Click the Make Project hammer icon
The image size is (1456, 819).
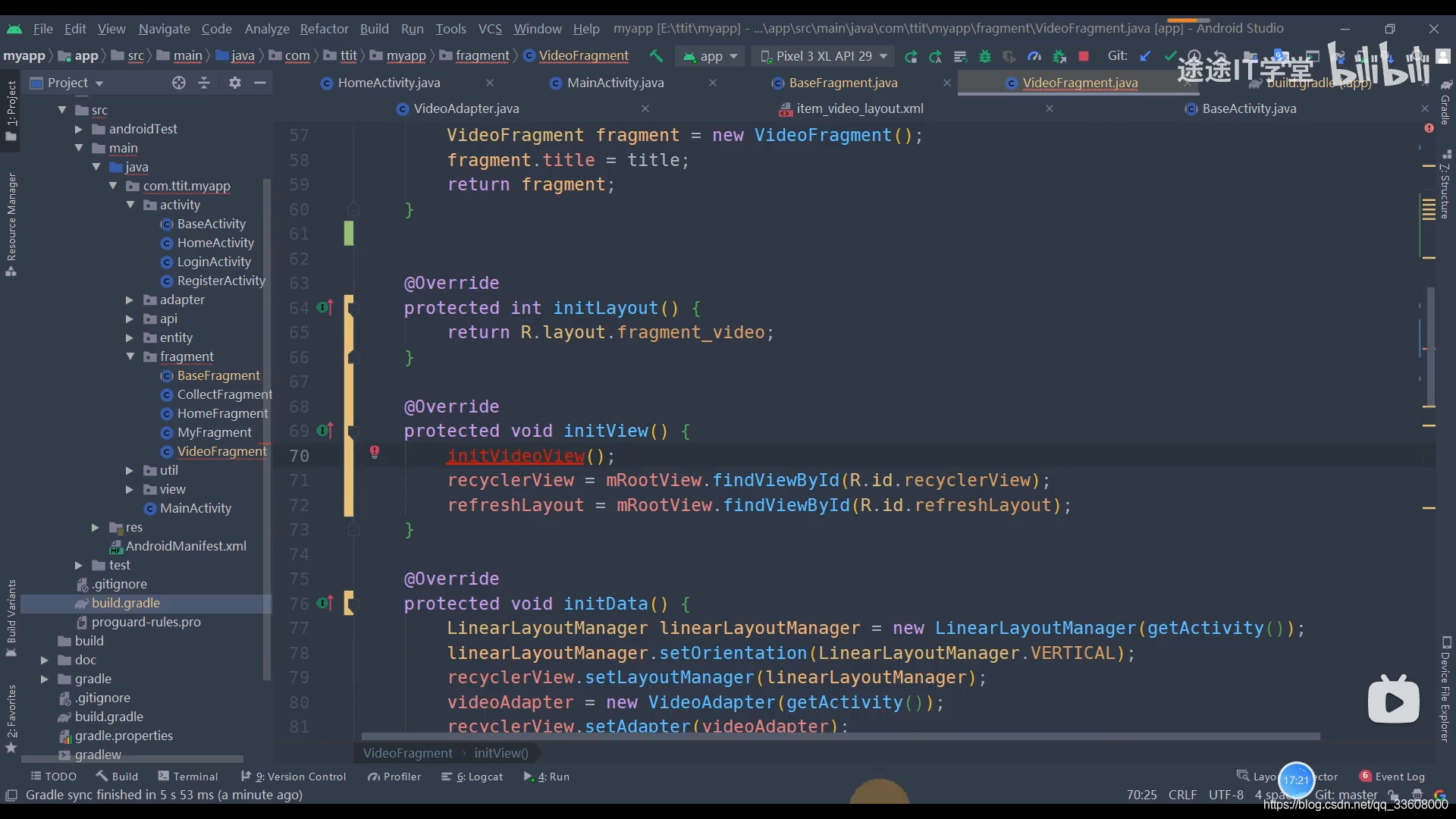(656, 56)
